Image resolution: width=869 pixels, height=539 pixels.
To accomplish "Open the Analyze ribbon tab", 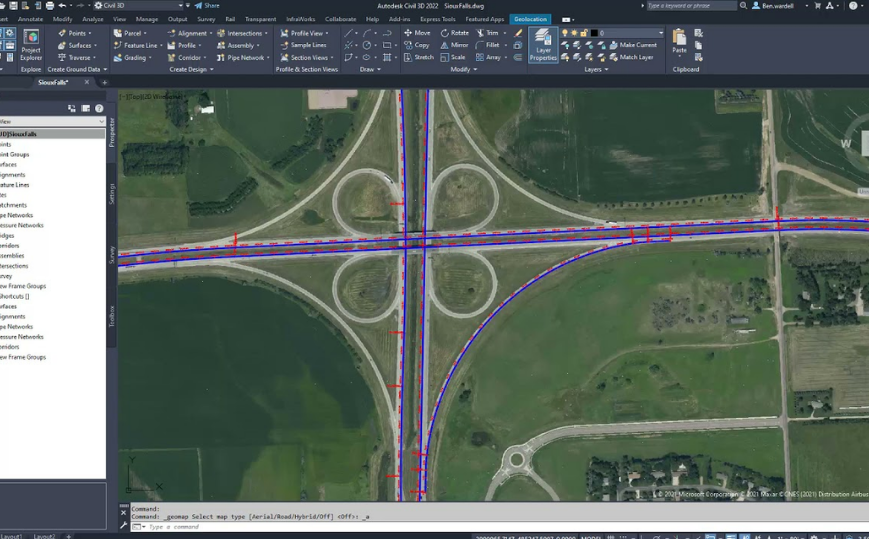I will (93, 19).
